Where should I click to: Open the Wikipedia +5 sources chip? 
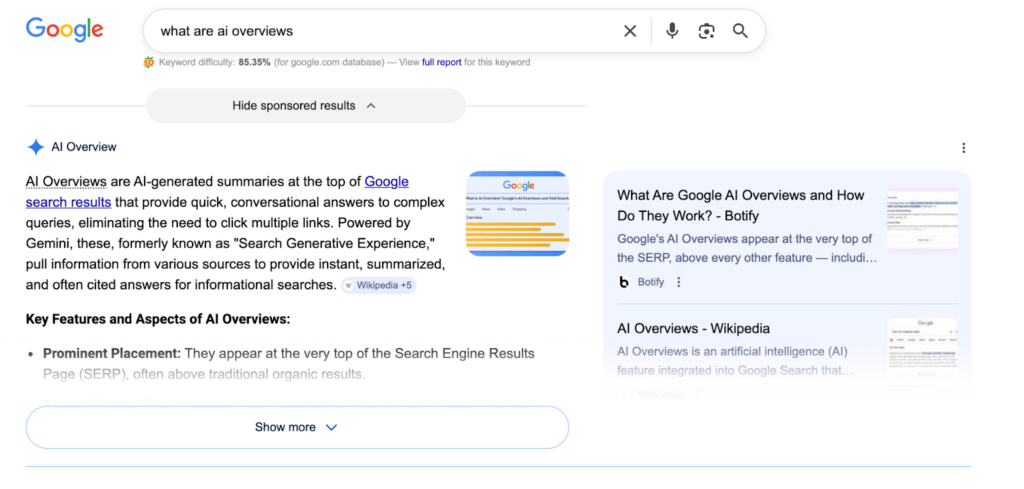pos(379,285)
